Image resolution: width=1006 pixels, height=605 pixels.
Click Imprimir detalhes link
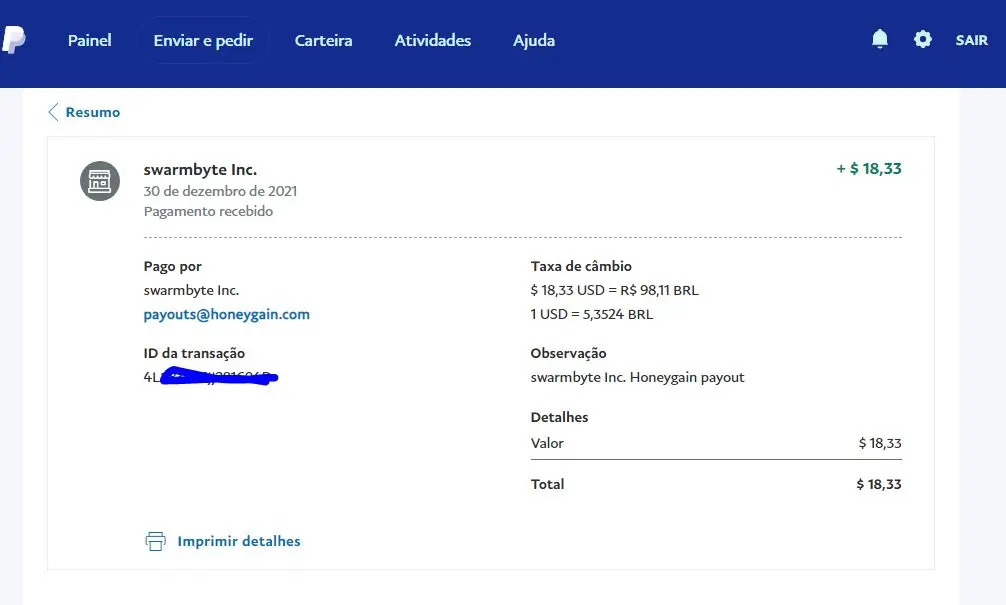tap(239, 541)
